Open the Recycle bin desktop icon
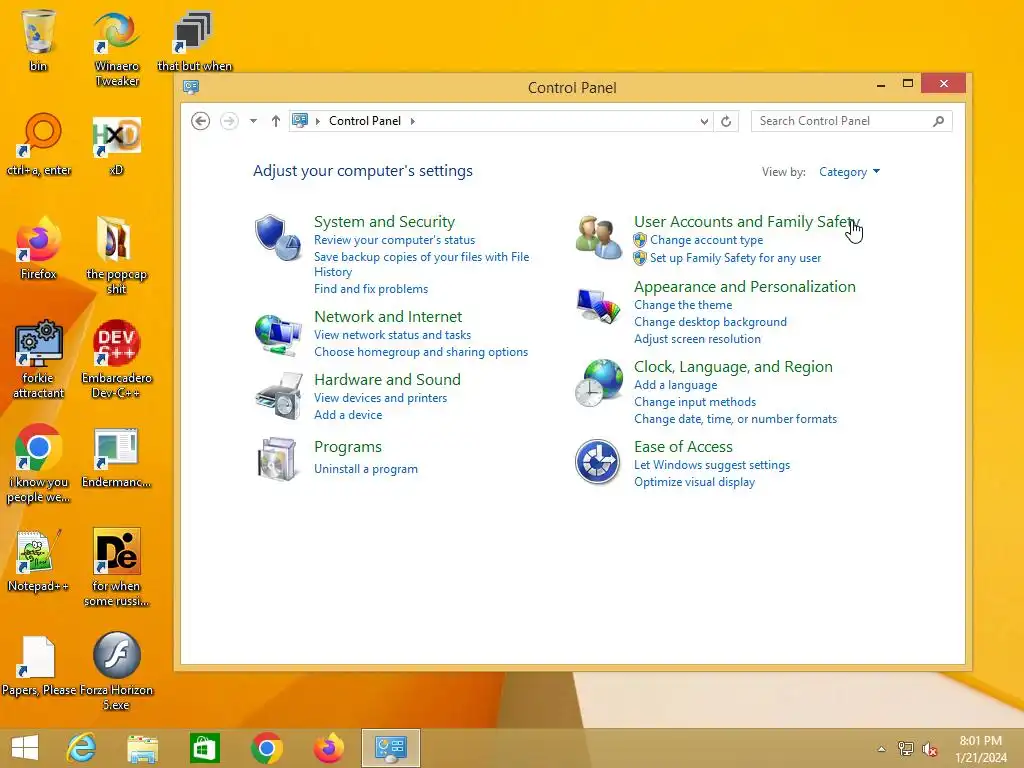Image resolution: width=1024 pixels, height=768 pixels. (38, 40)
